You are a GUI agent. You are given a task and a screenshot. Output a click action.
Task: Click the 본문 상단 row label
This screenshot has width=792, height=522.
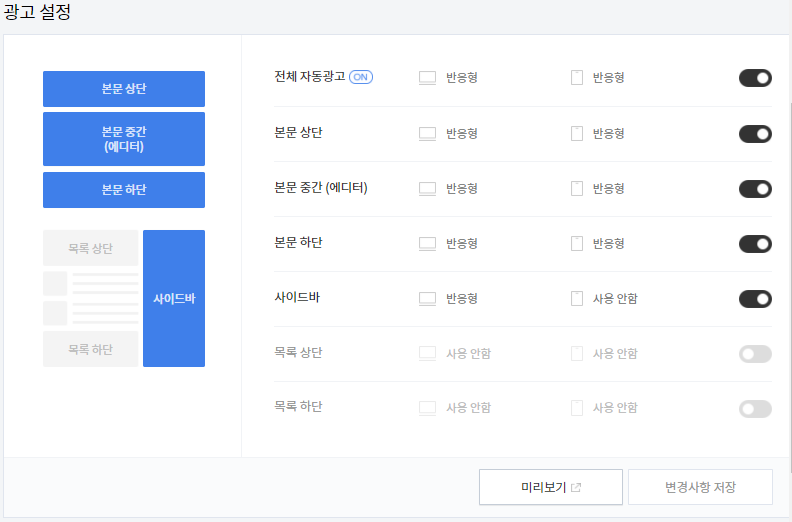[298, 133]
